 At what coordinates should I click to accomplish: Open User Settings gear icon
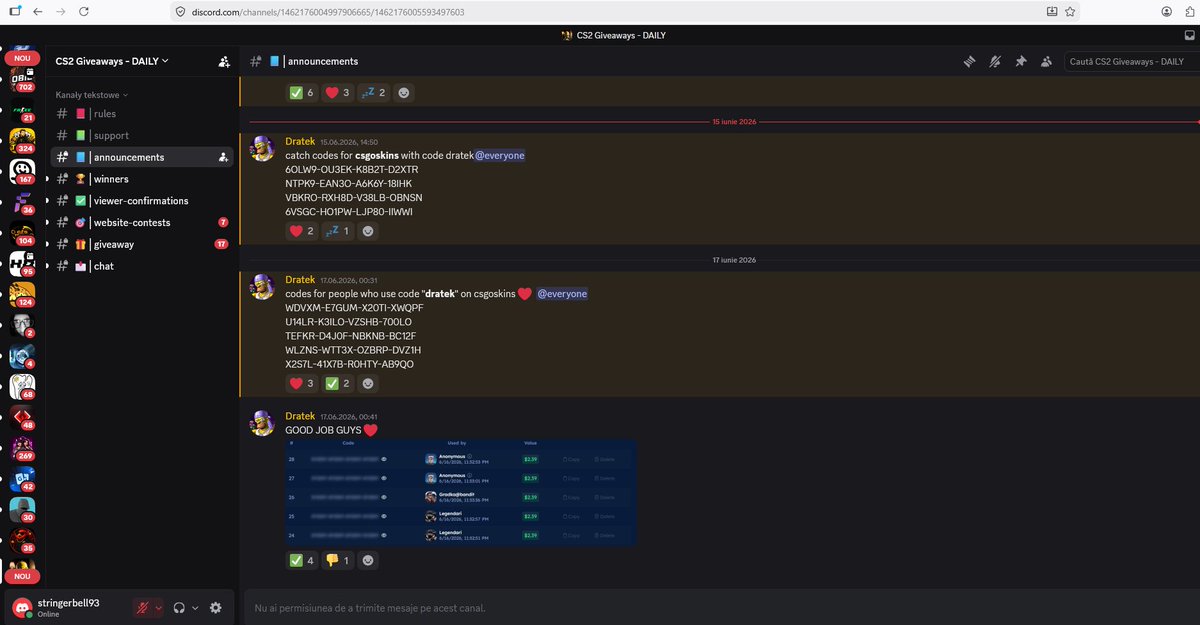[216, 607]
